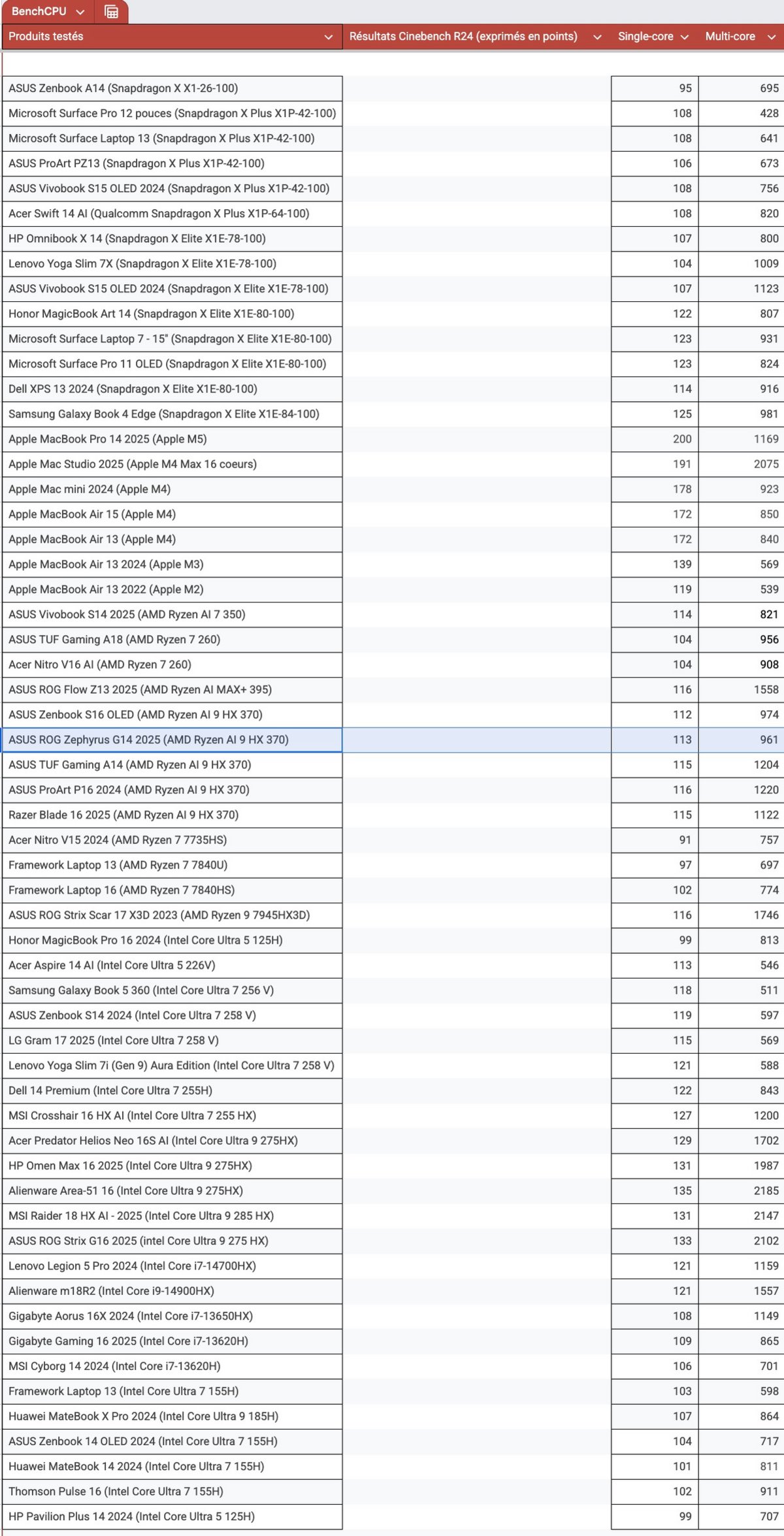Select Microsoft Surface Pro 11 OLED cell
Image resolution: width=784 pixels, height=1536 pixels.
(x=172, y=364)
